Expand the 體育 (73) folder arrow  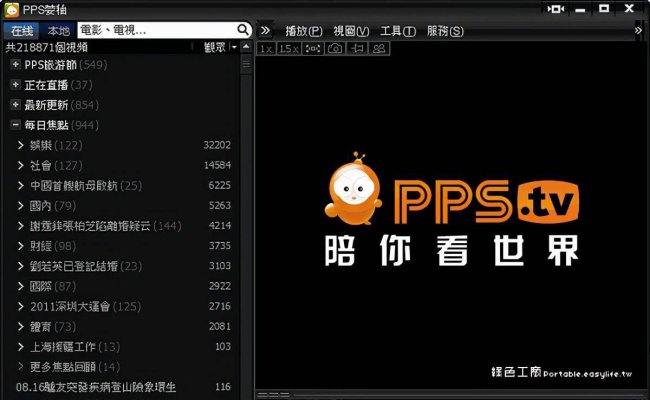[20, 326]
